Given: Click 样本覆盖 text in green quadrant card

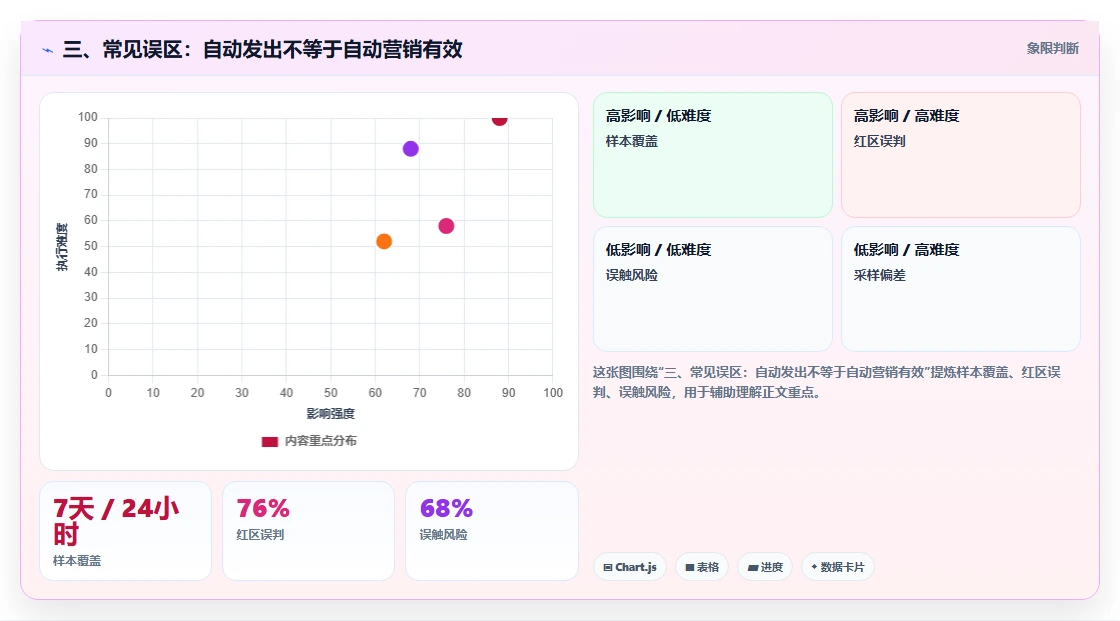Looking at the screenshot, I should click(631, 141).
